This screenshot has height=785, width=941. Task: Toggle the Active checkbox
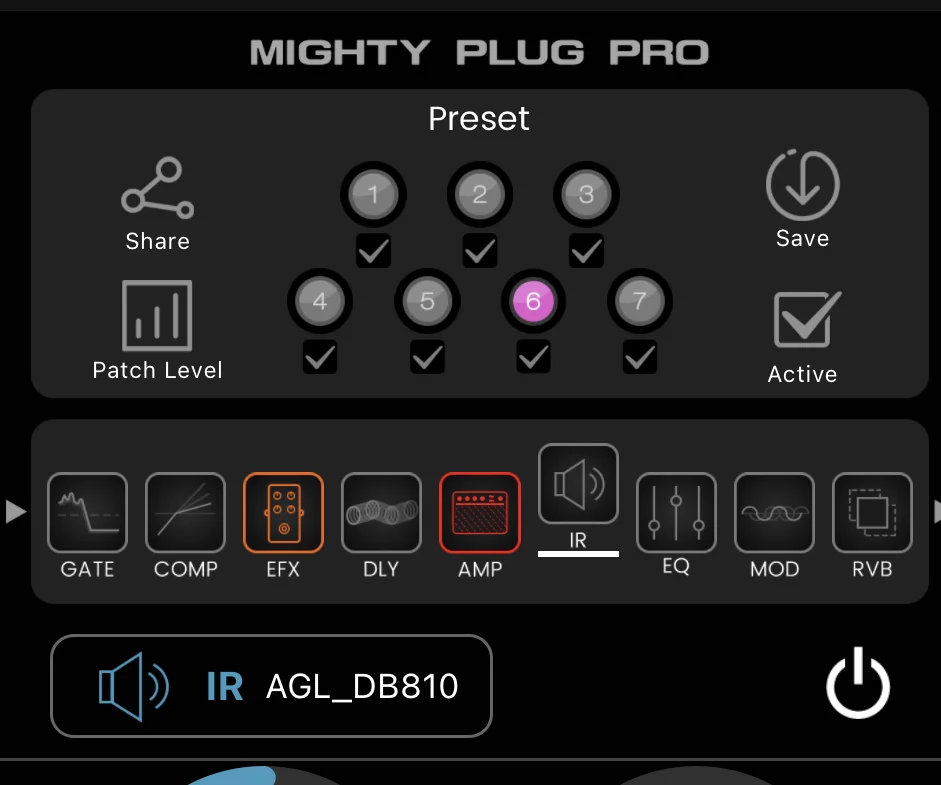tap(802, 321)
